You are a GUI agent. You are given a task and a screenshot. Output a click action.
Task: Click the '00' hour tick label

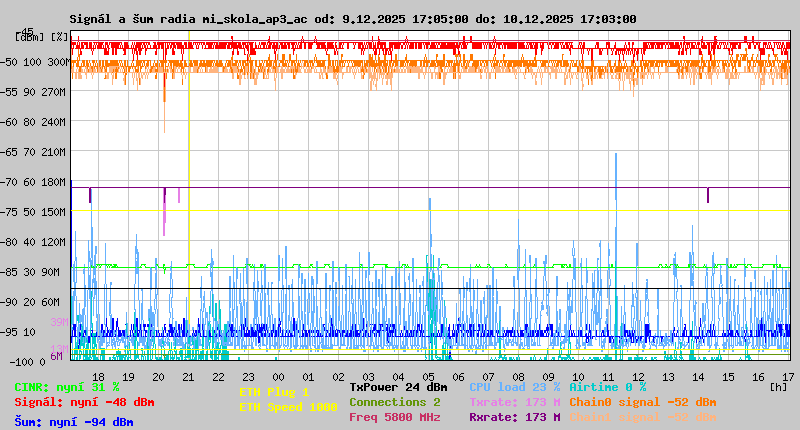pyautogui.click(x=278, y=377)
